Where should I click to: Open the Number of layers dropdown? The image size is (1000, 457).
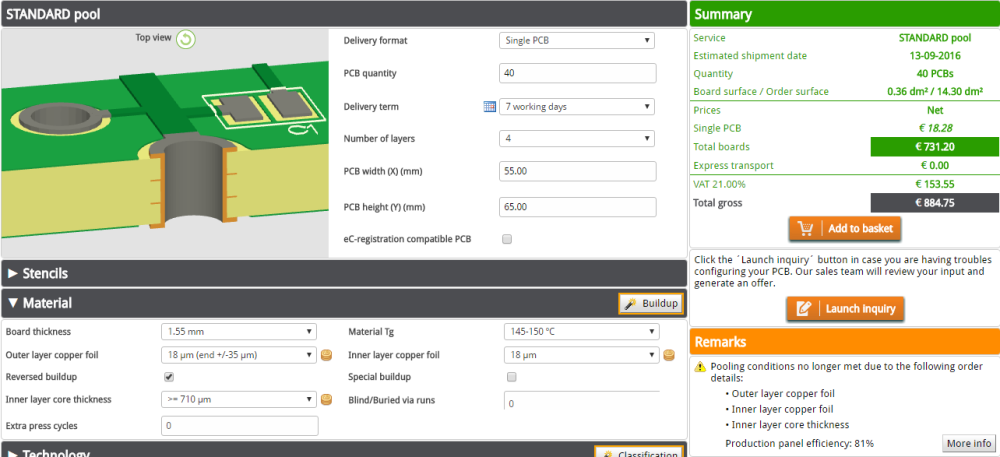577,138
